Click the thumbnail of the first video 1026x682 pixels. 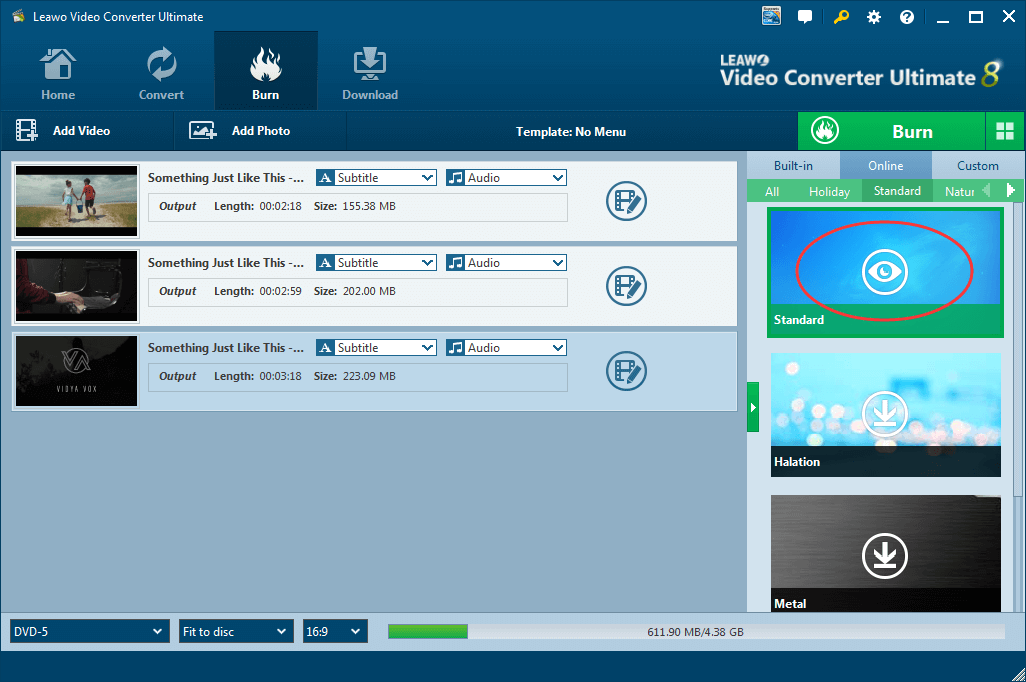click(x=77, y=201)
